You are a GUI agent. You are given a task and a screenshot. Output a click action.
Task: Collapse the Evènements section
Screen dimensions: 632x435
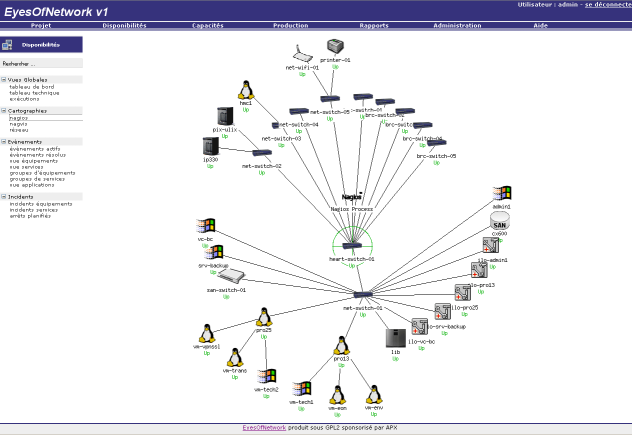4,142
